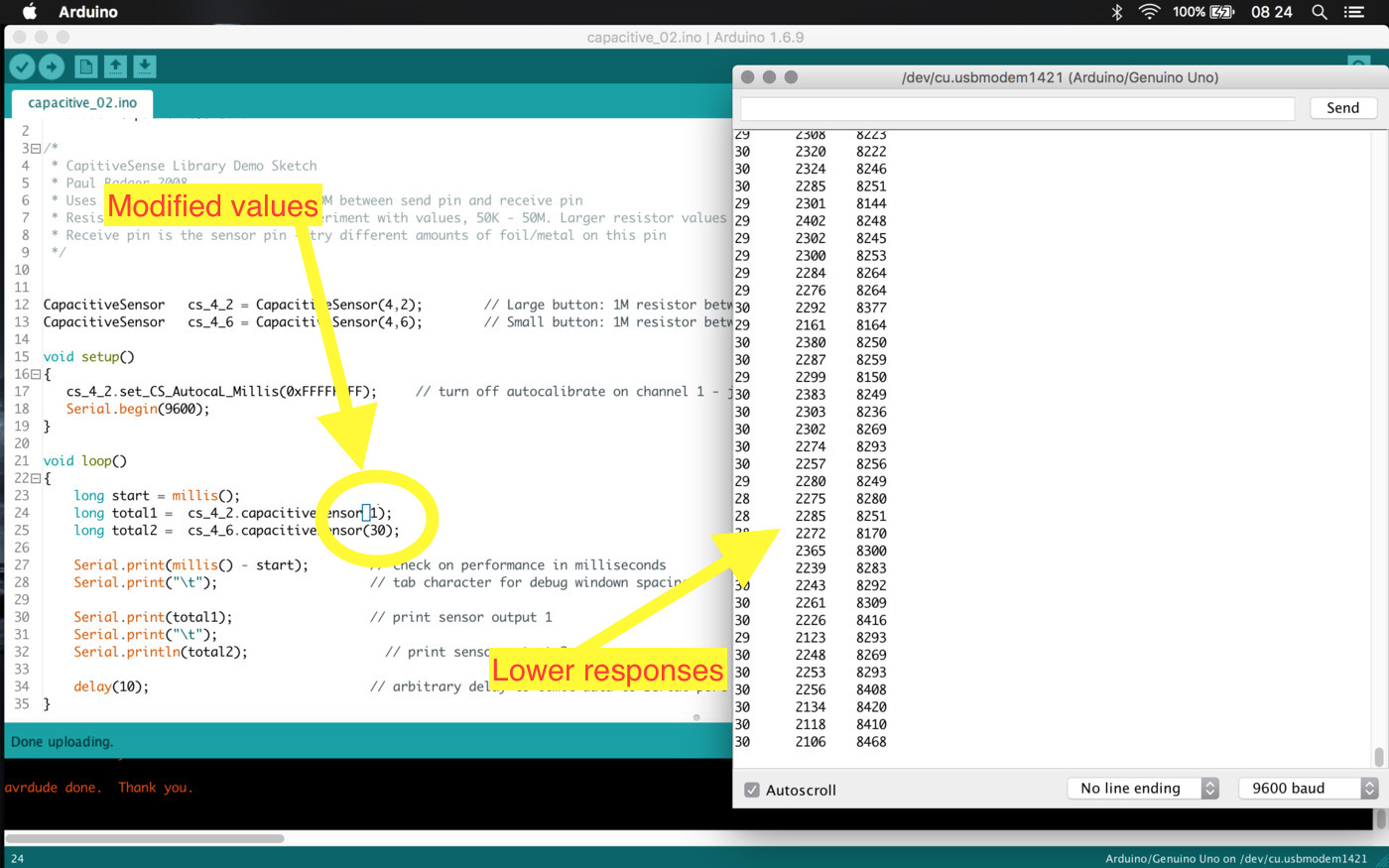Click the 'Done uploading.' status message
This screenshot has width=1389, height=868.
coord(62,741)
